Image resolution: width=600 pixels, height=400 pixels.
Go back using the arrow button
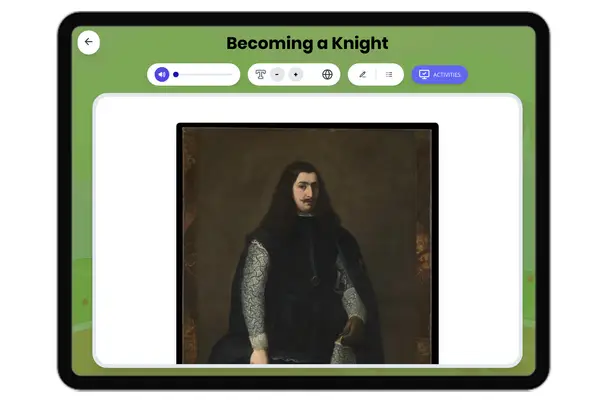(x=88, y=42)
